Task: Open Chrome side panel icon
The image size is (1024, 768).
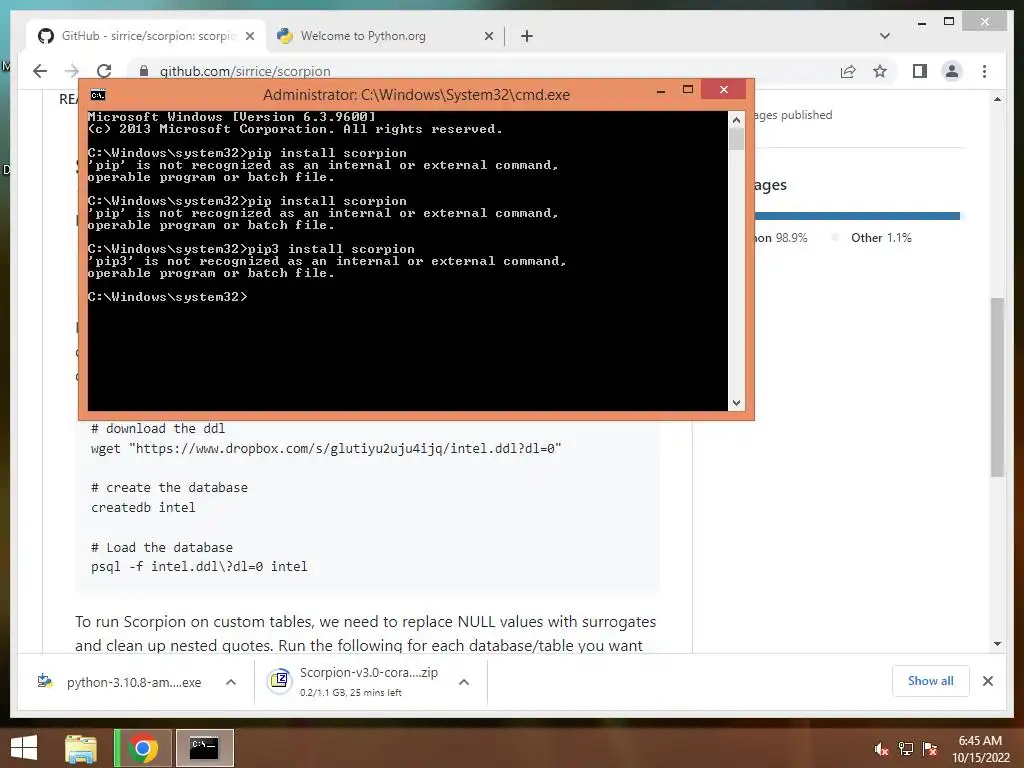Action: coord(920,71)
